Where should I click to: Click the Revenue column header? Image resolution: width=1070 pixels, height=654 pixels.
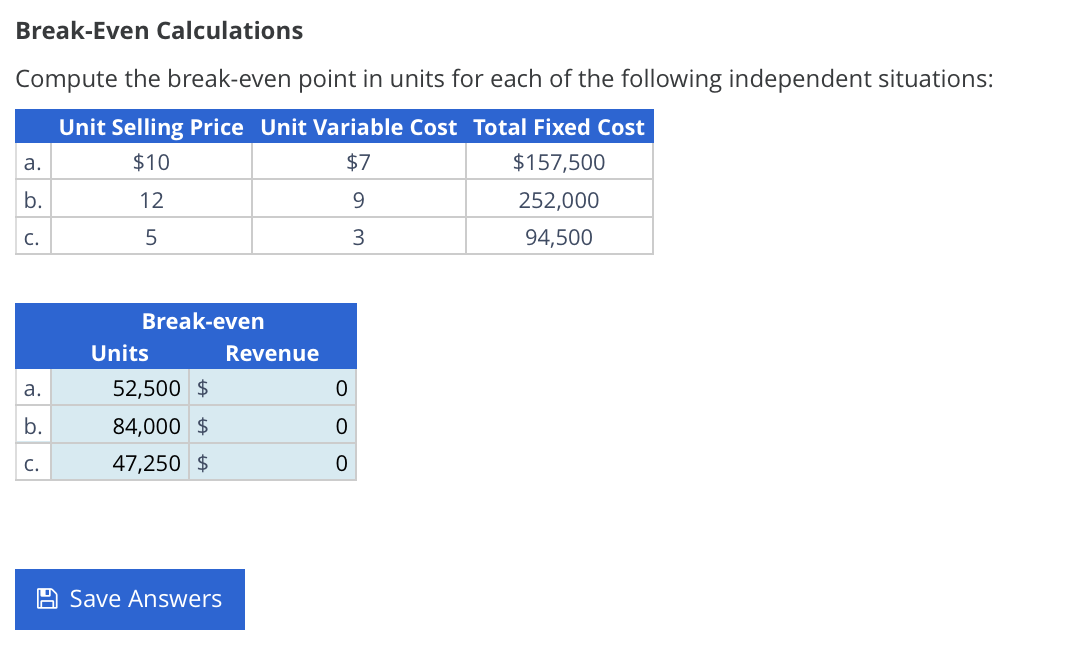271,352
